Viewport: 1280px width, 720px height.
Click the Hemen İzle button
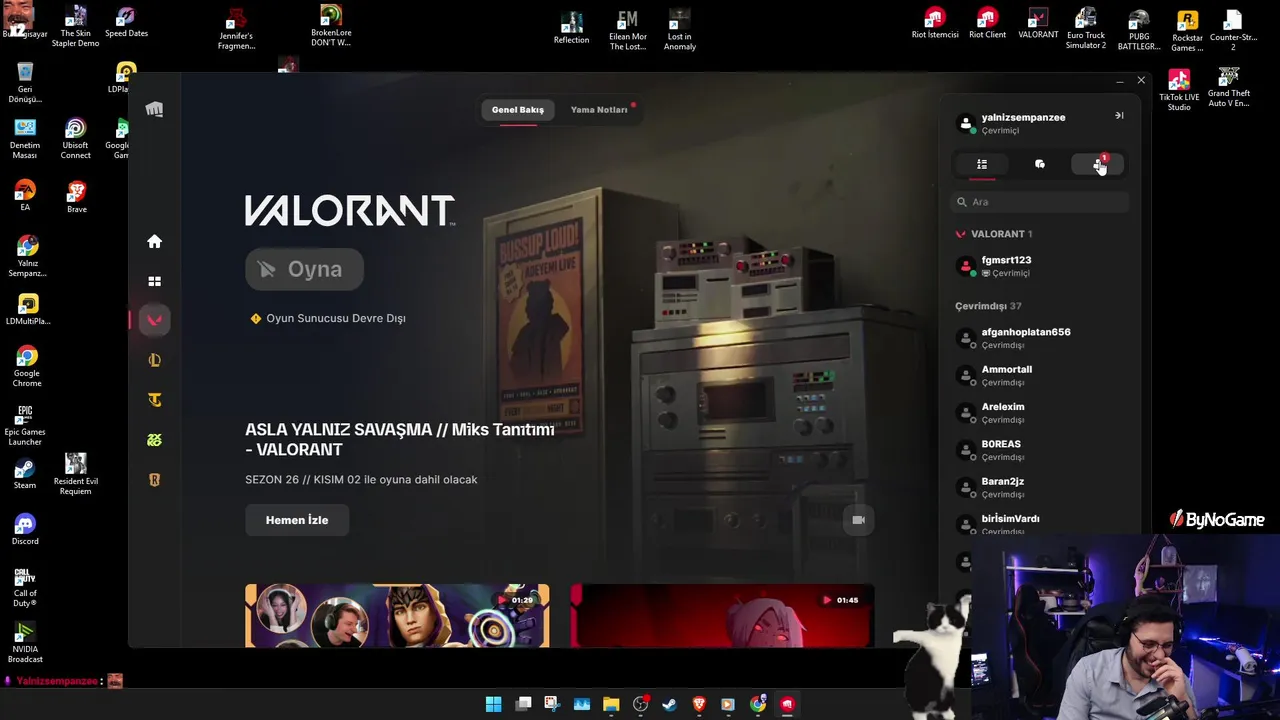[x=297, y=520]
